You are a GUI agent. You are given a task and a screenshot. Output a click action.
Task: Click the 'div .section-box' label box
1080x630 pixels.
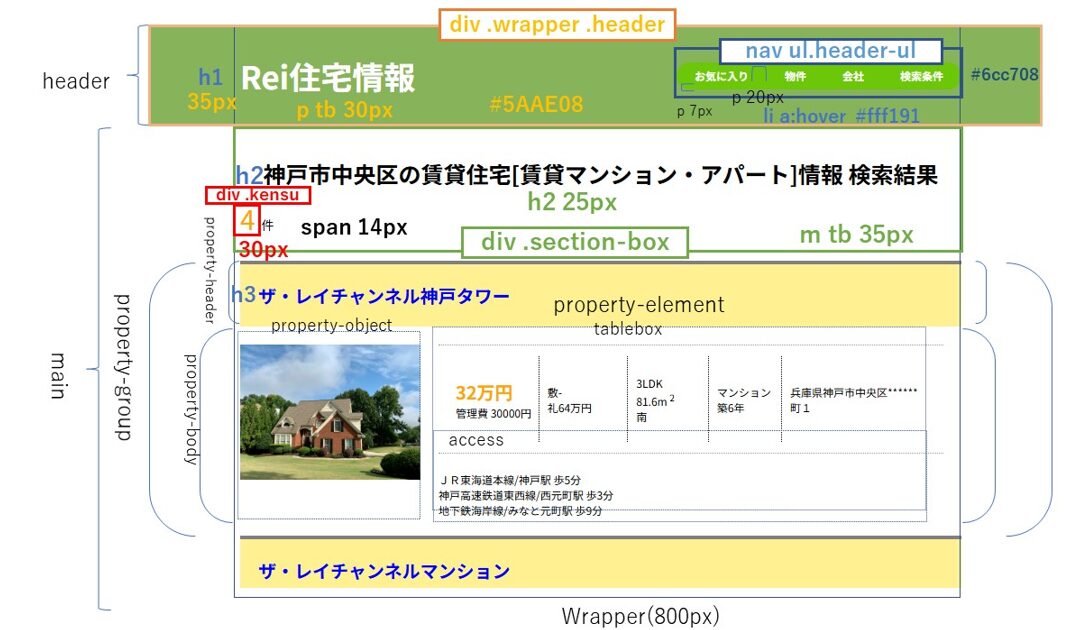pos(574,242)
